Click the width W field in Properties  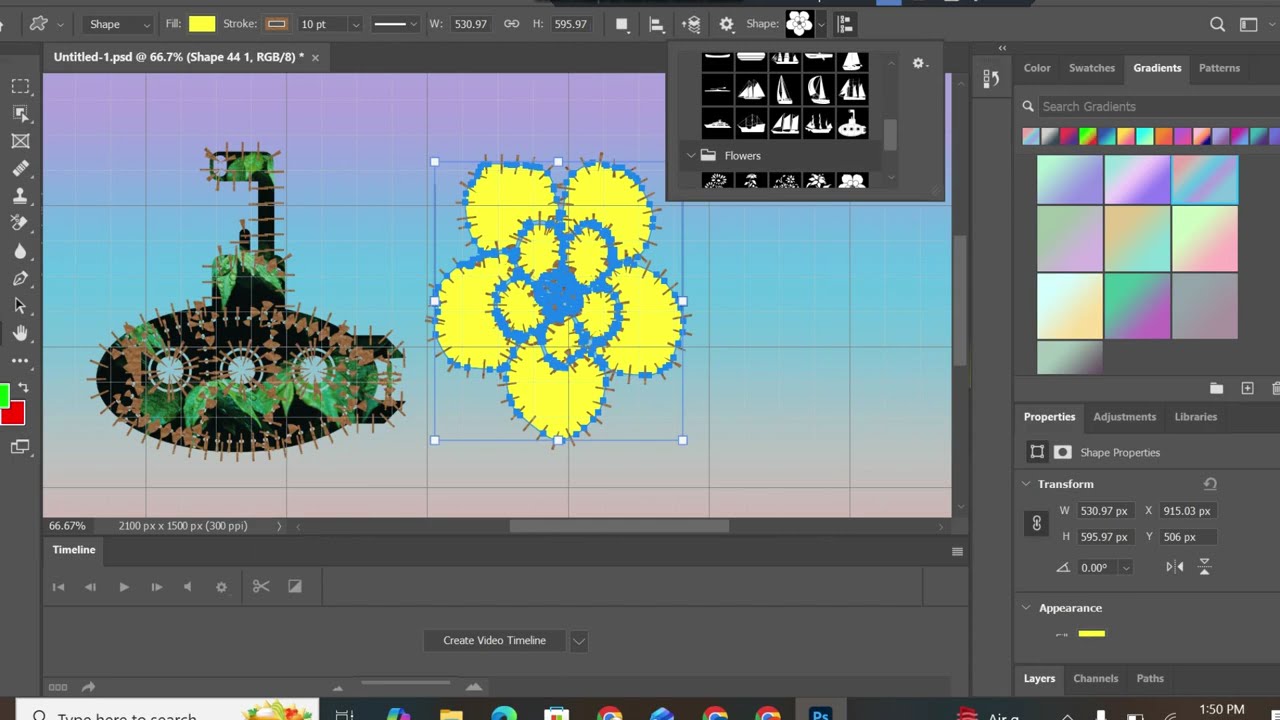click(x=1108, y=511)
